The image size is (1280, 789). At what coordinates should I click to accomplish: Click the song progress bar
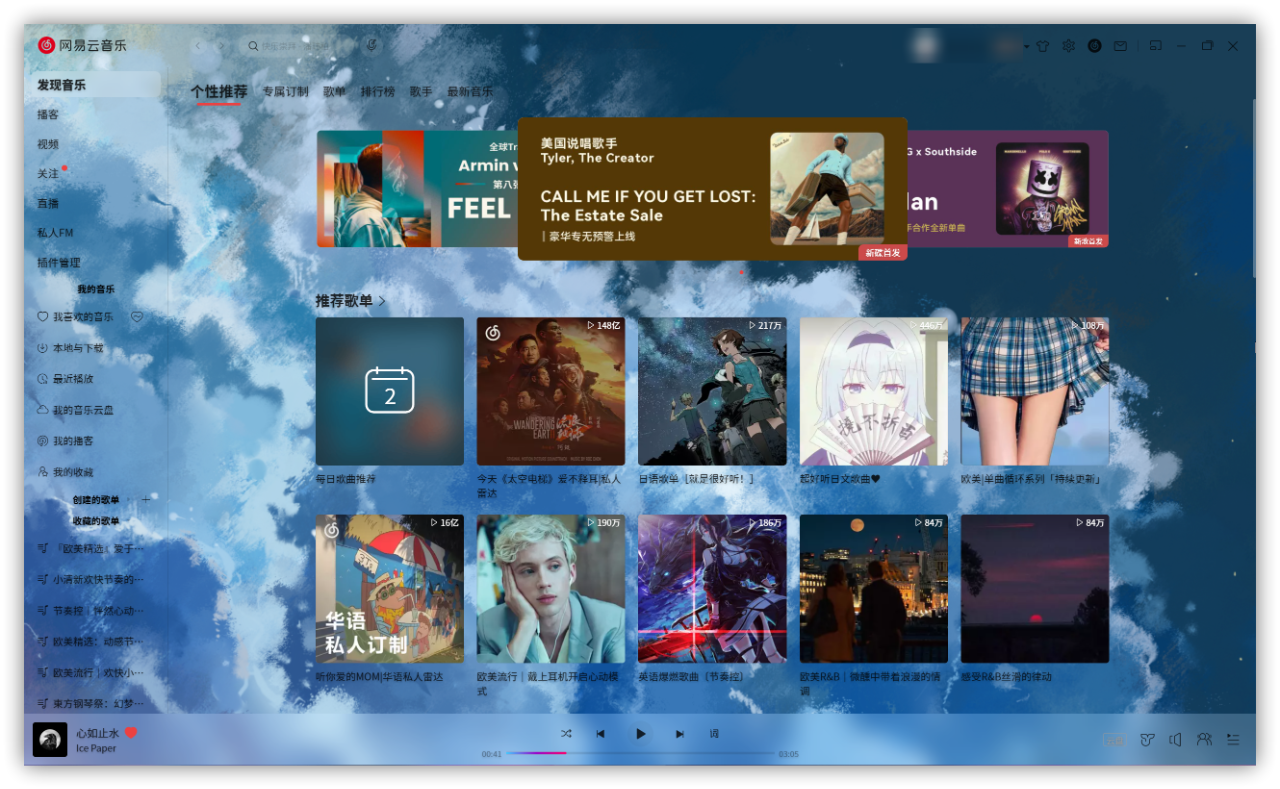(x=640, y=753)
